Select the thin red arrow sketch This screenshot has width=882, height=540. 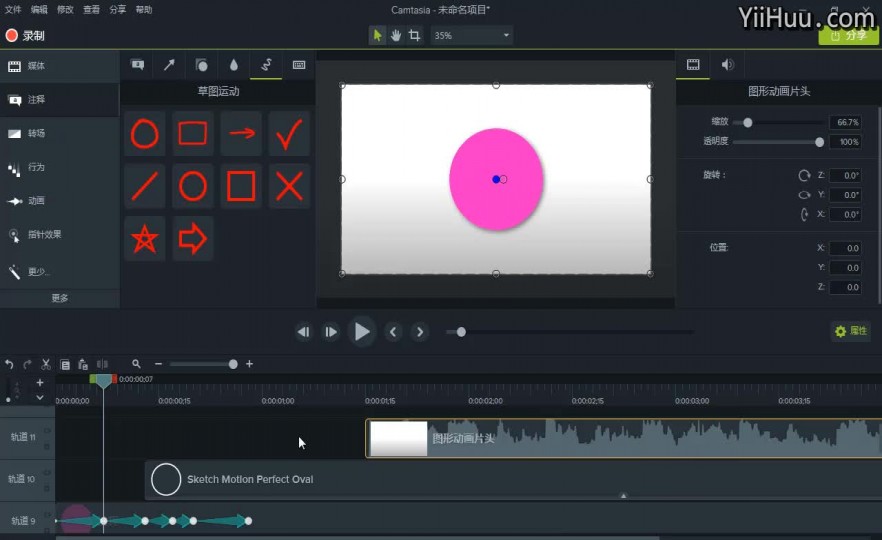pos(241,133)
